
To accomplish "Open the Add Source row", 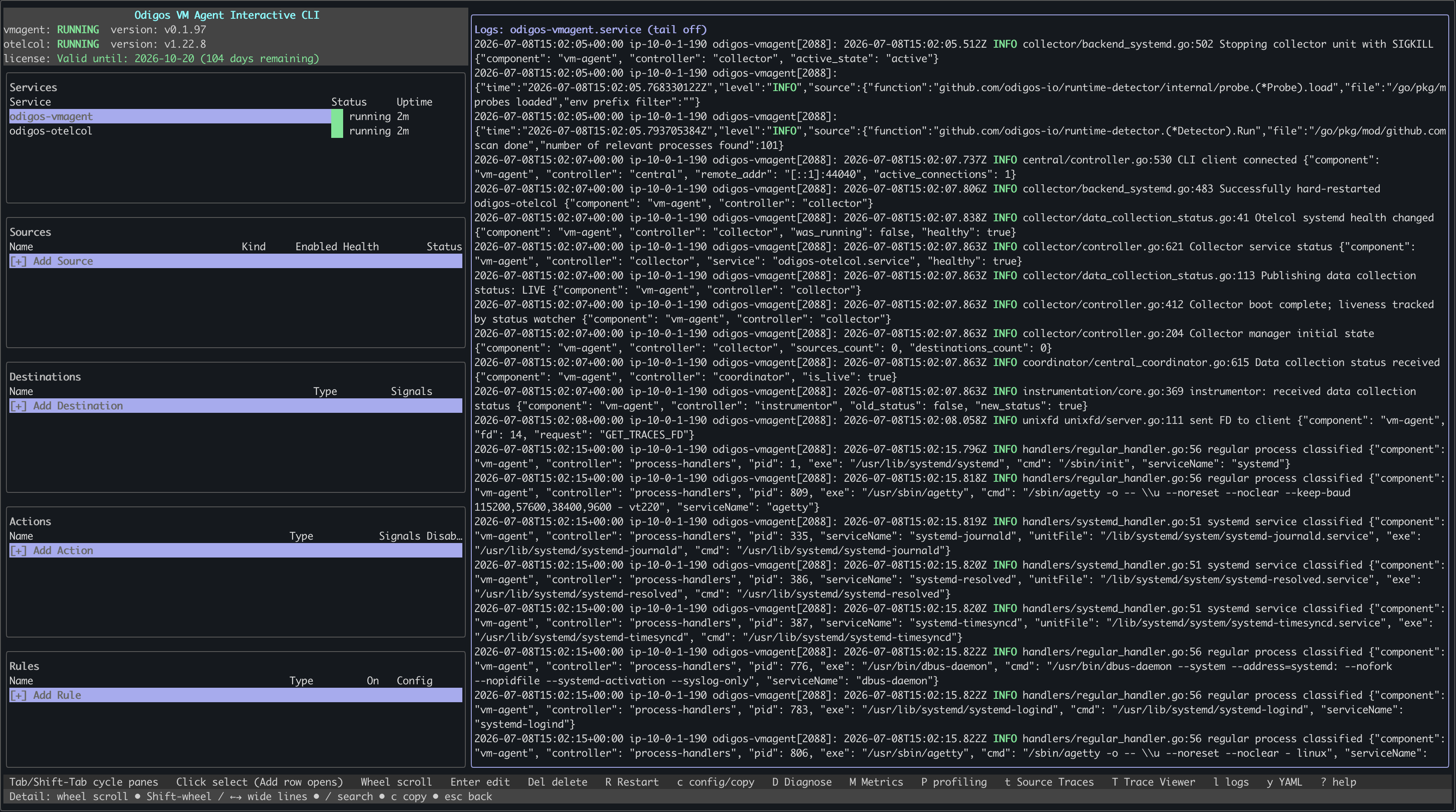I will pyautogui.click(x=236, y=261).
